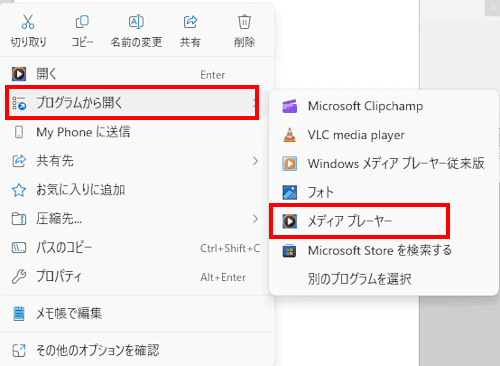Choose お気に入りに追加
500x366 pixels.
[137, 190]
